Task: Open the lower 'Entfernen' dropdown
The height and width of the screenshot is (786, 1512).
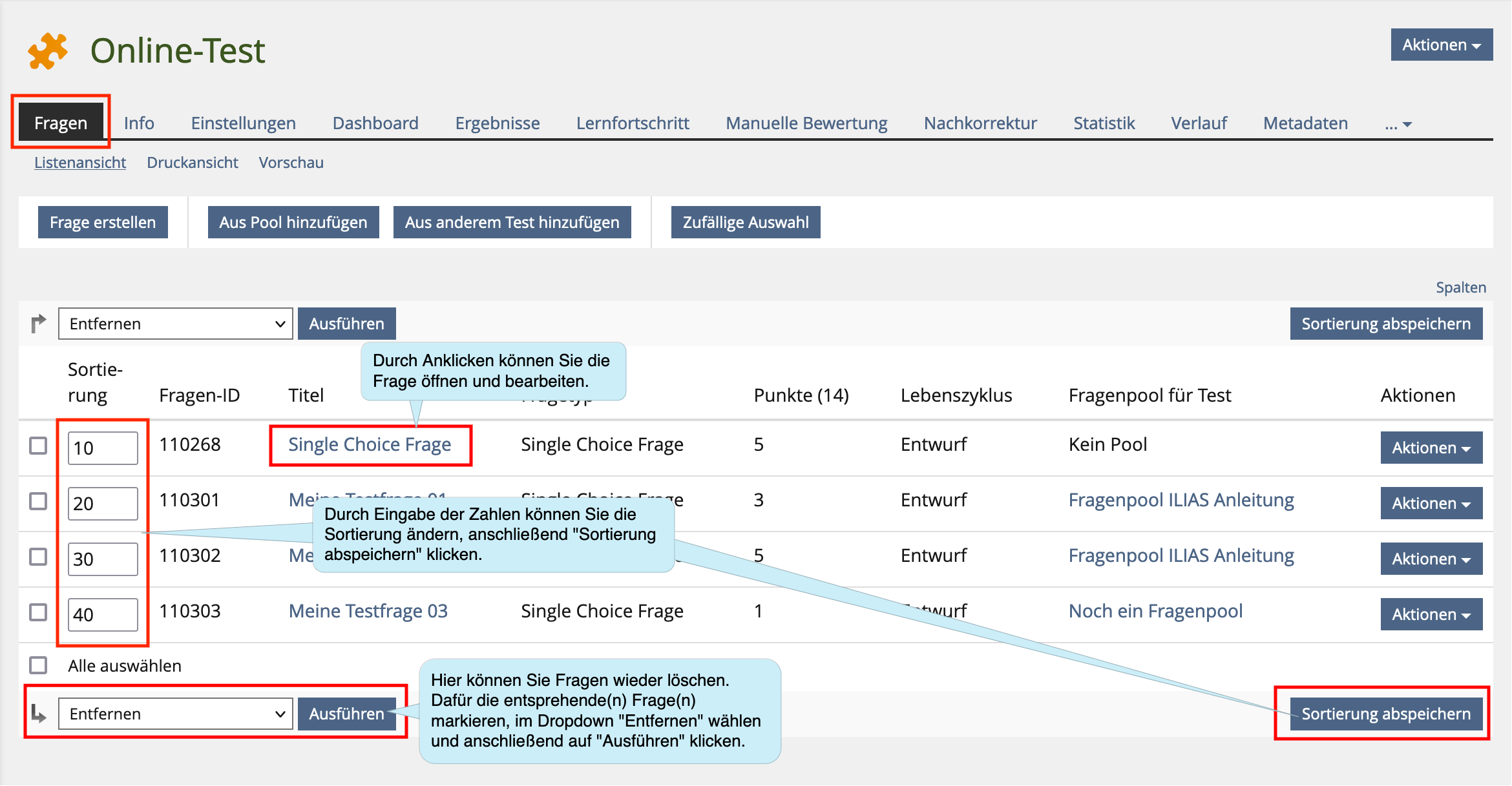Action: pyautogui.click(x=176, y=714)
